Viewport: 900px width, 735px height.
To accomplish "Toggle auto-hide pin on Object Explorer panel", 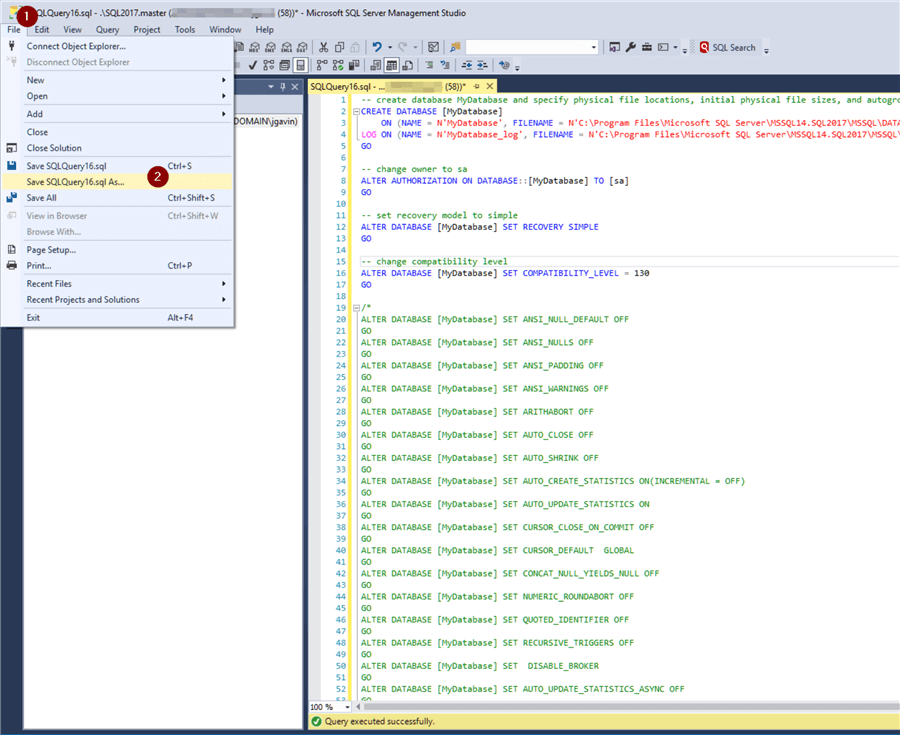I will pyautogui.click(x=283, y=87).
